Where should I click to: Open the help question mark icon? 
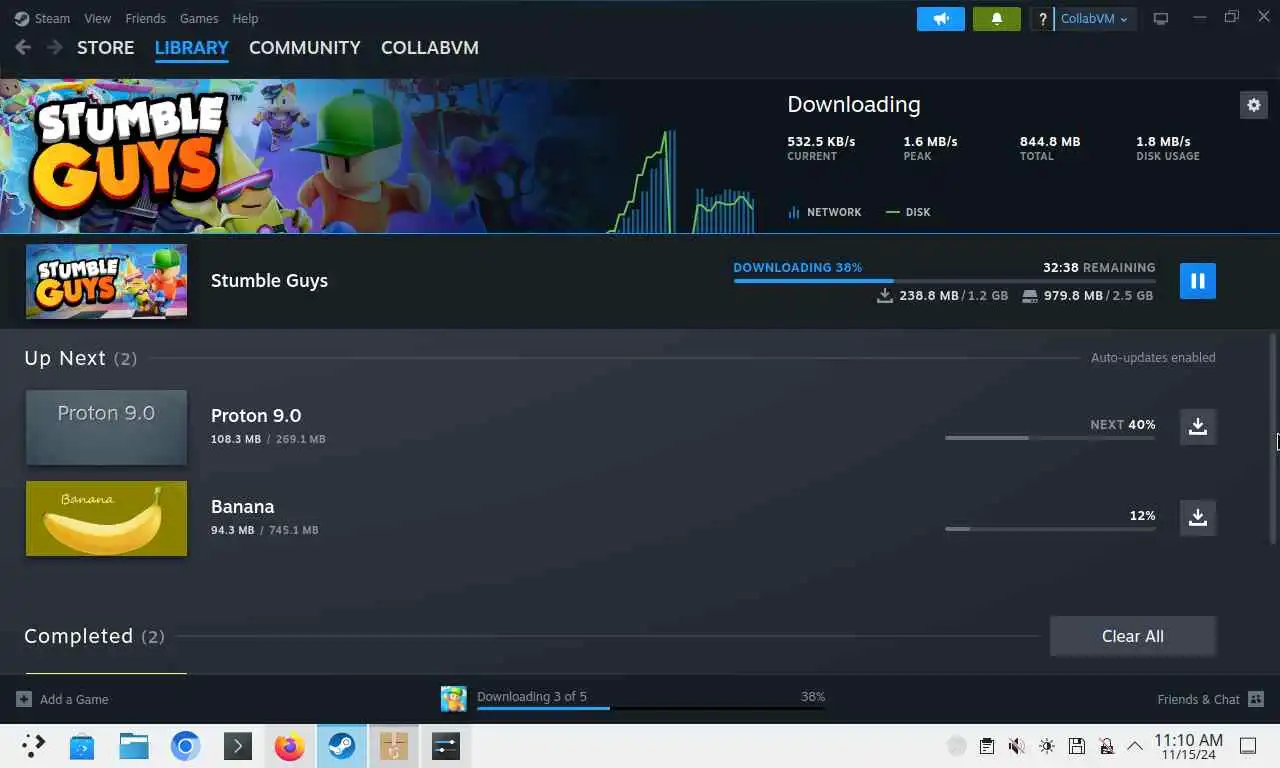tap(1043, 19)
